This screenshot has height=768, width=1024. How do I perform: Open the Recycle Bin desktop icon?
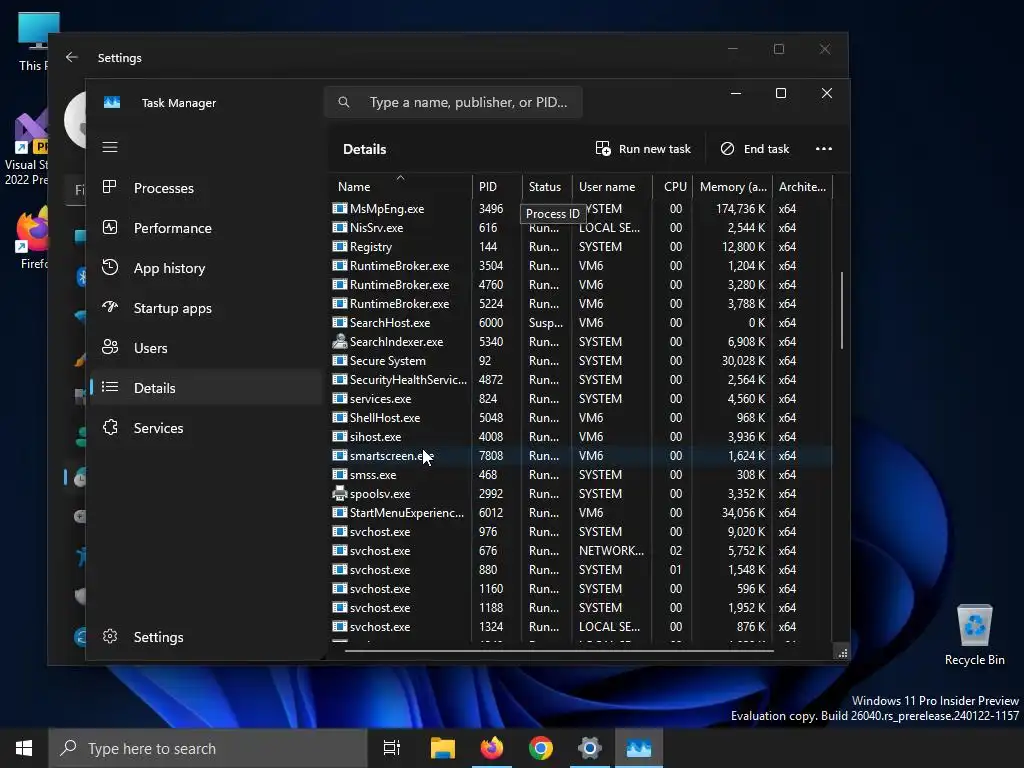(x=974, y=635)
